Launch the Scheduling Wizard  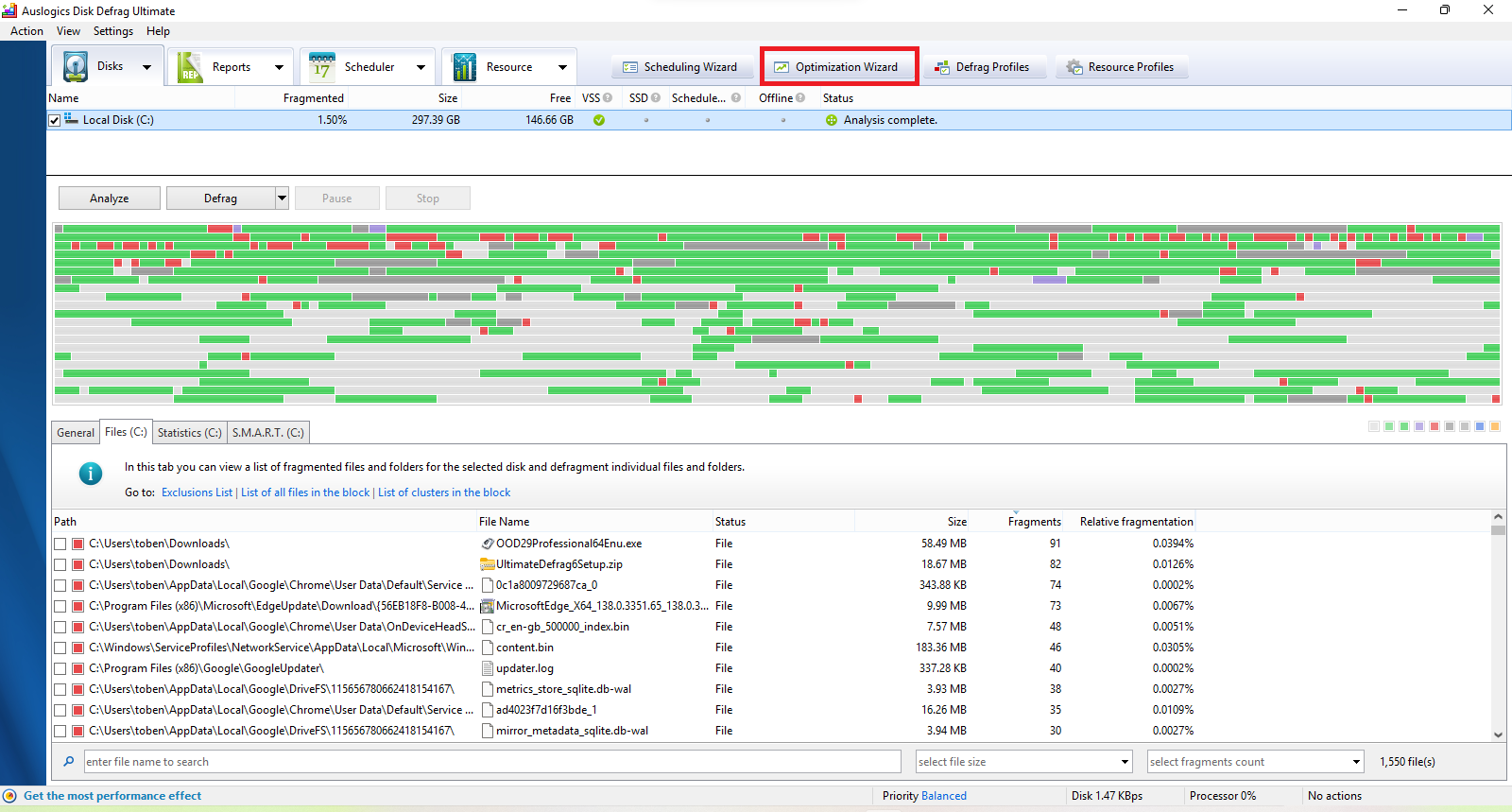(680, 67)
